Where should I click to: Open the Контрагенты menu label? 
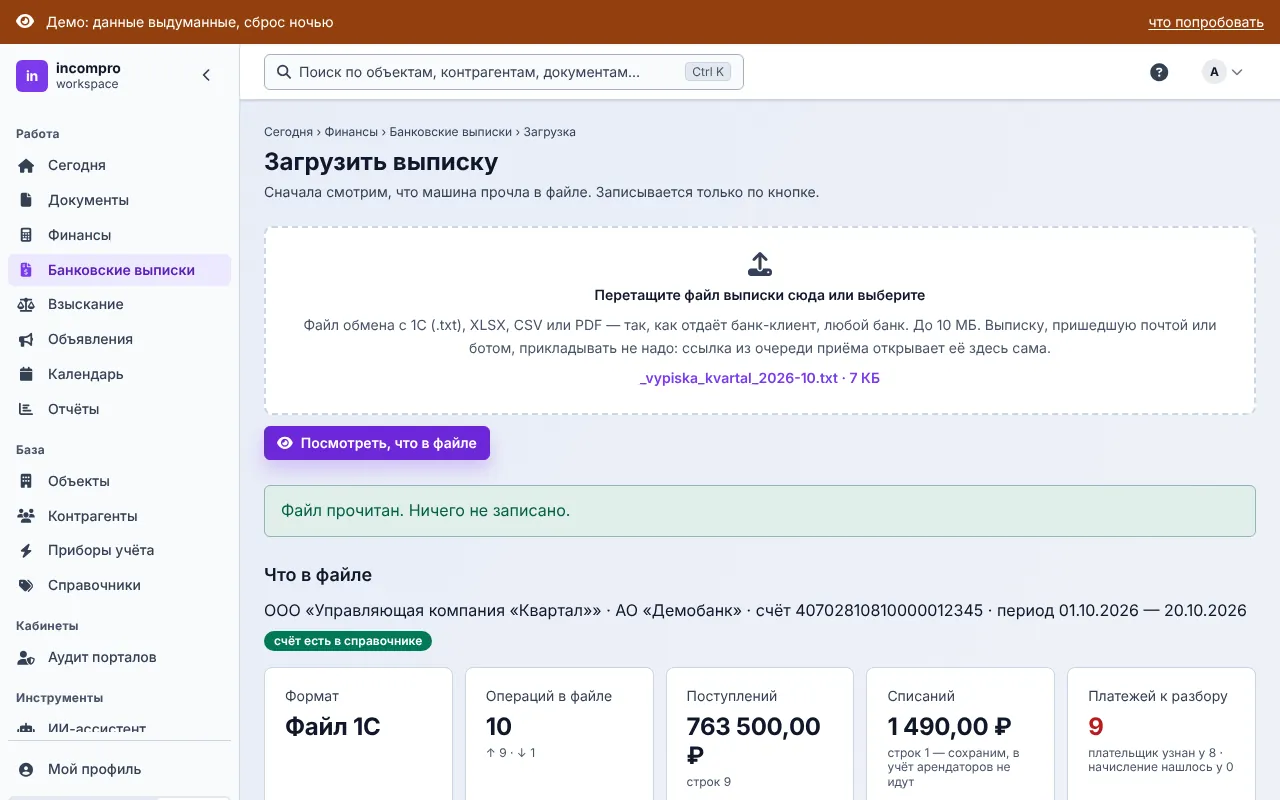click(93, 516)
